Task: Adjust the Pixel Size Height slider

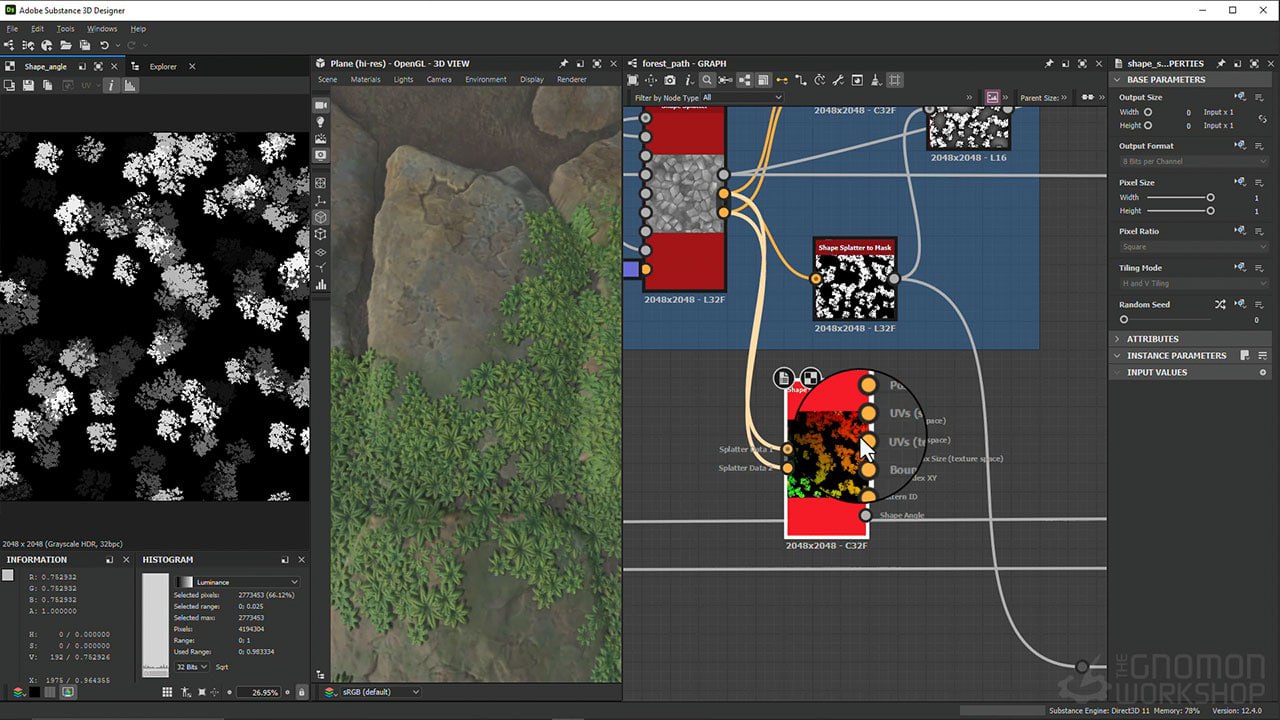Action: click(x=1180, y=211)
